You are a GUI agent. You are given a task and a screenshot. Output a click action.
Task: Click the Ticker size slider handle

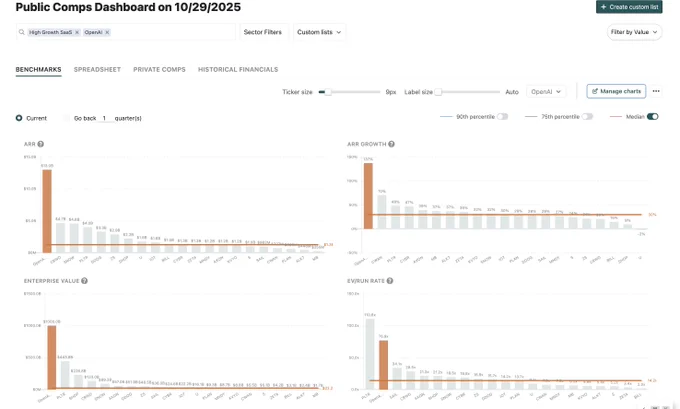point(328,92)
